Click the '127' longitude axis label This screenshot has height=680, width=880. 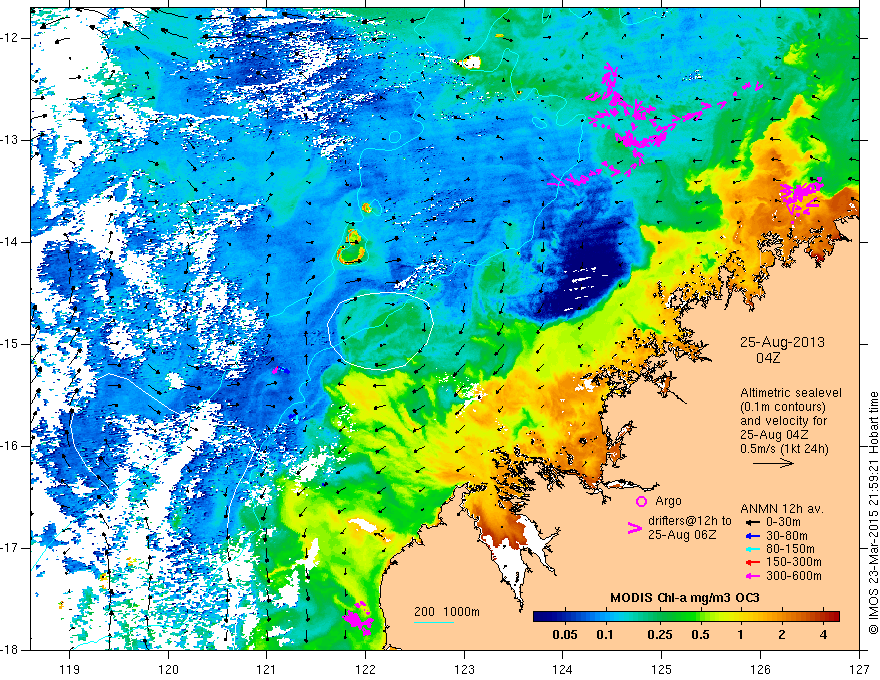tap(859, 669)
